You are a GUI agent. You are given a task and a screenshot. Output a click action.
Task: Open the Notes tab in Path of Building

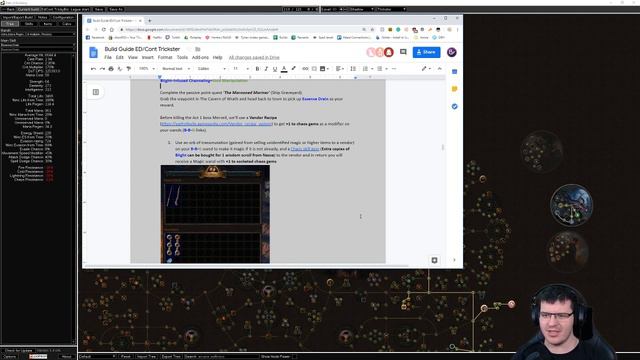(x=42, y=17)
